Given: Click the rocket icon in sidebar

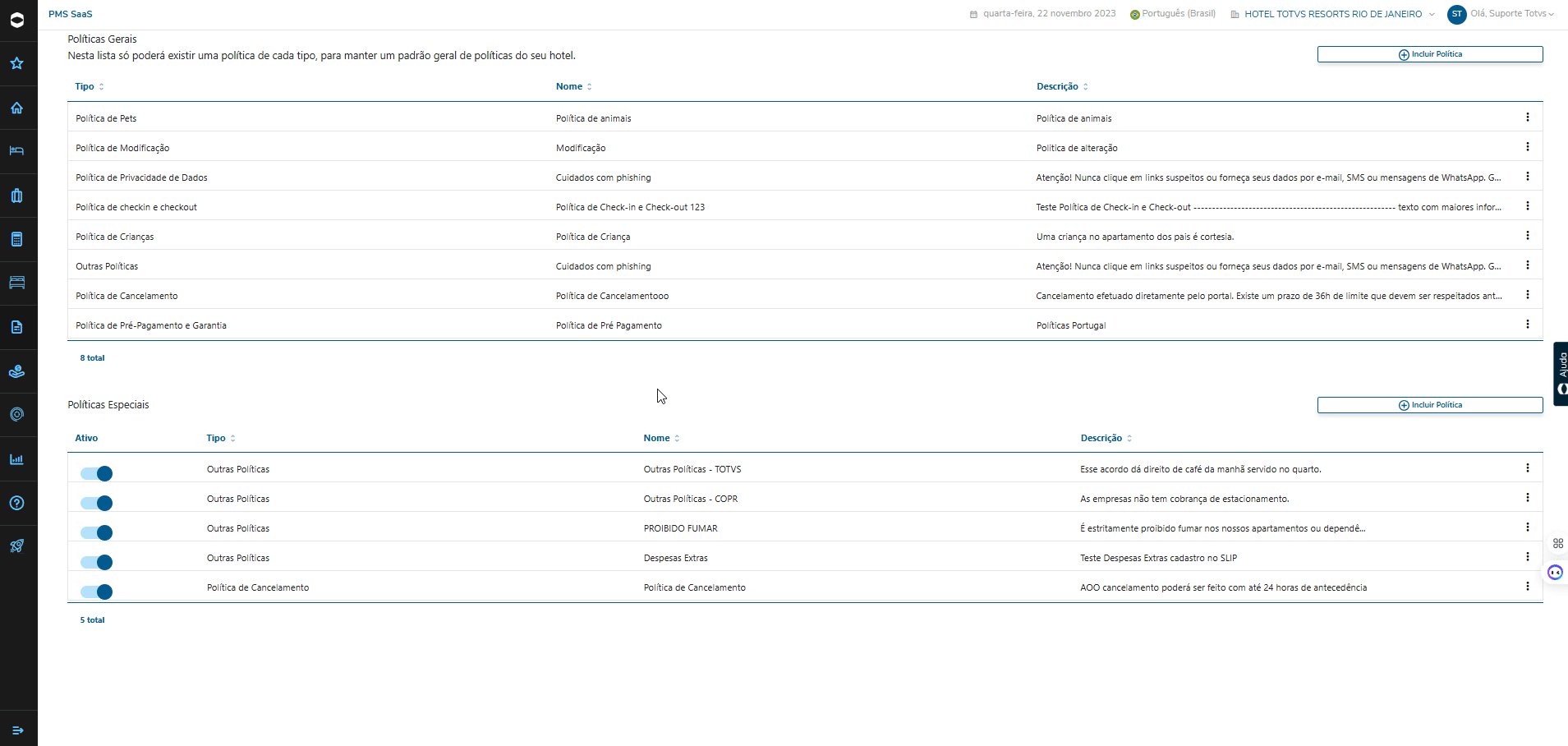Looking at the screenshot, I should point(16,546).
